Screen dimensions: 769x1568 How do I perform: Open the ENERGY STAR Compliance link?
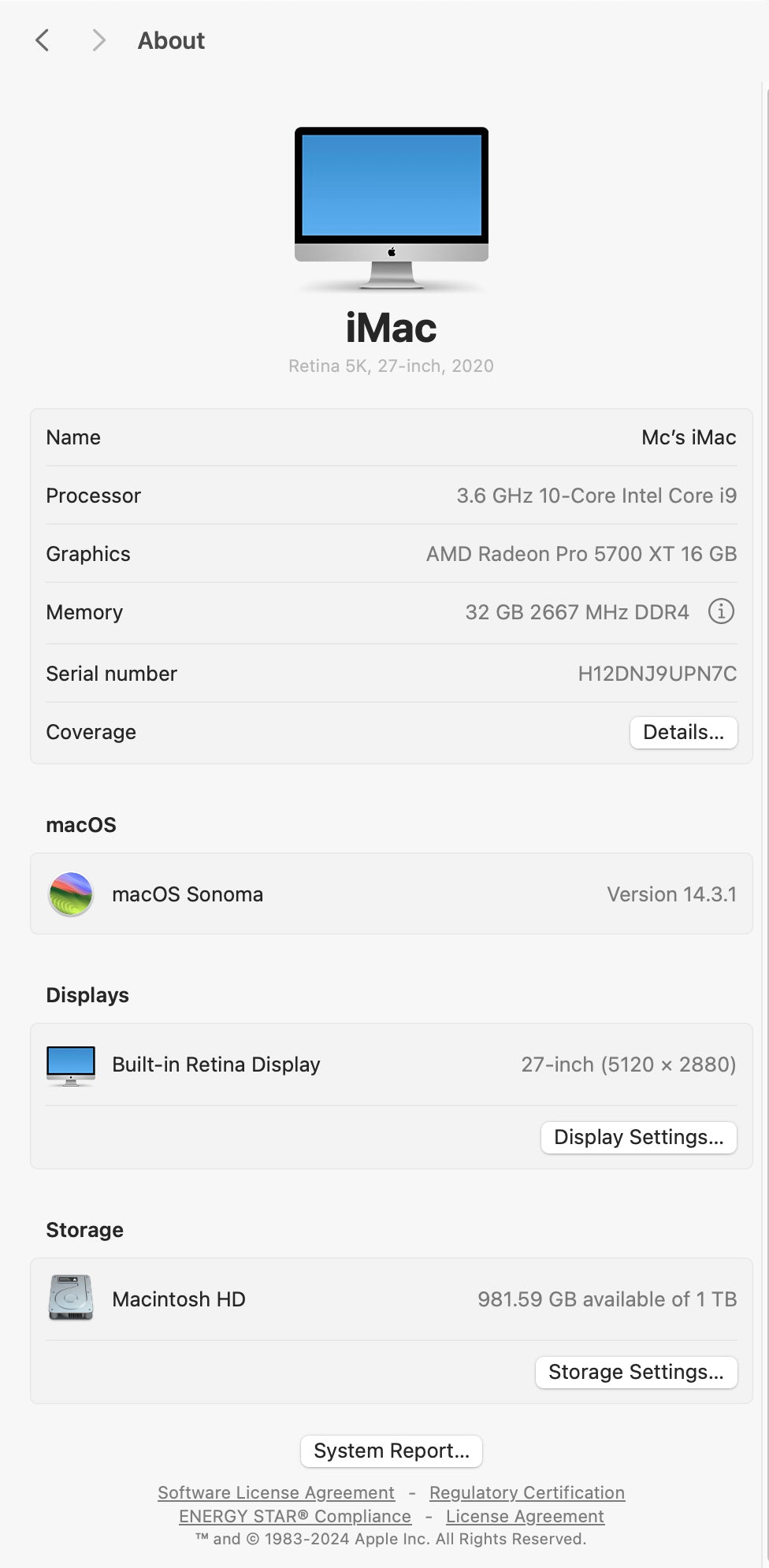click(x=295, y=1516)
